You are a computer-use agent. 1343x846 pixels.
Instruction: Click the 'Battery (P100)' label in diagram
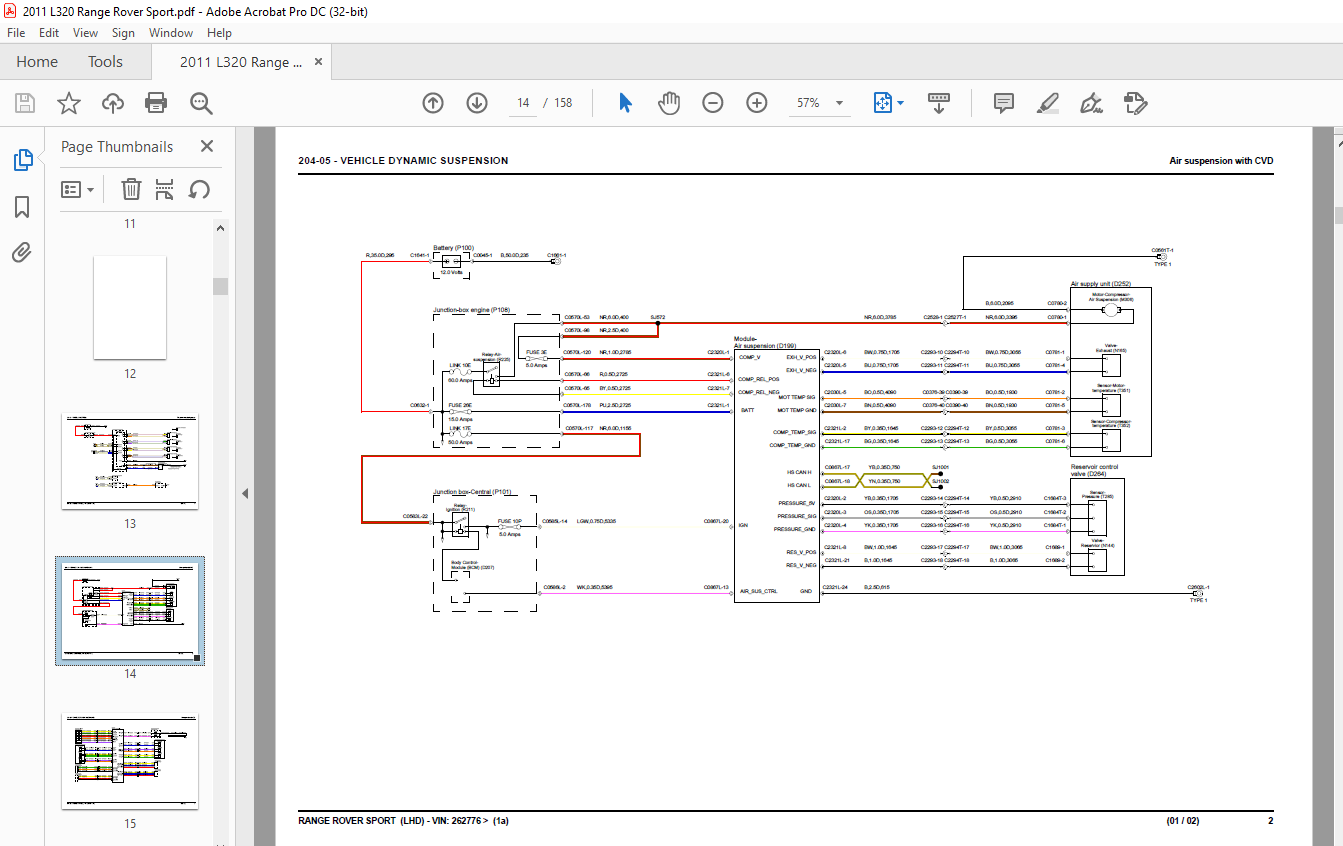coord(453,247)
